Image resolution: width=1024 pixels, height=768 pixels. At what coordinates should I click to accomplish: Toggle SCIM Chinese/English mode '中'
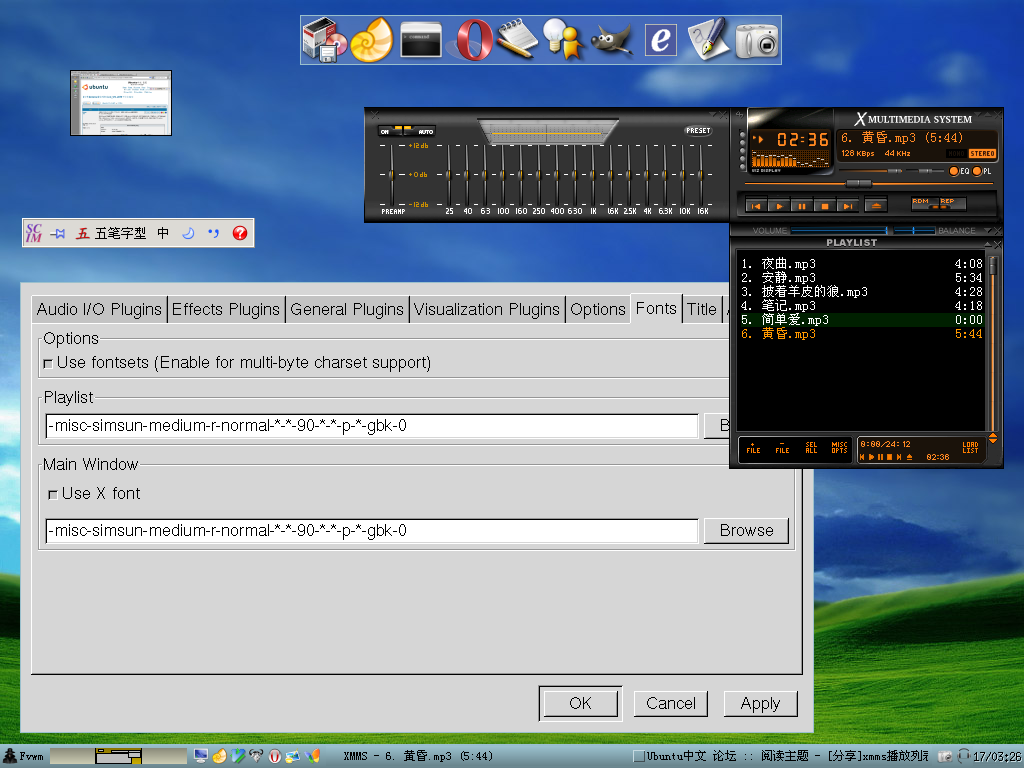pyautogui.click(x=163, y=233)
